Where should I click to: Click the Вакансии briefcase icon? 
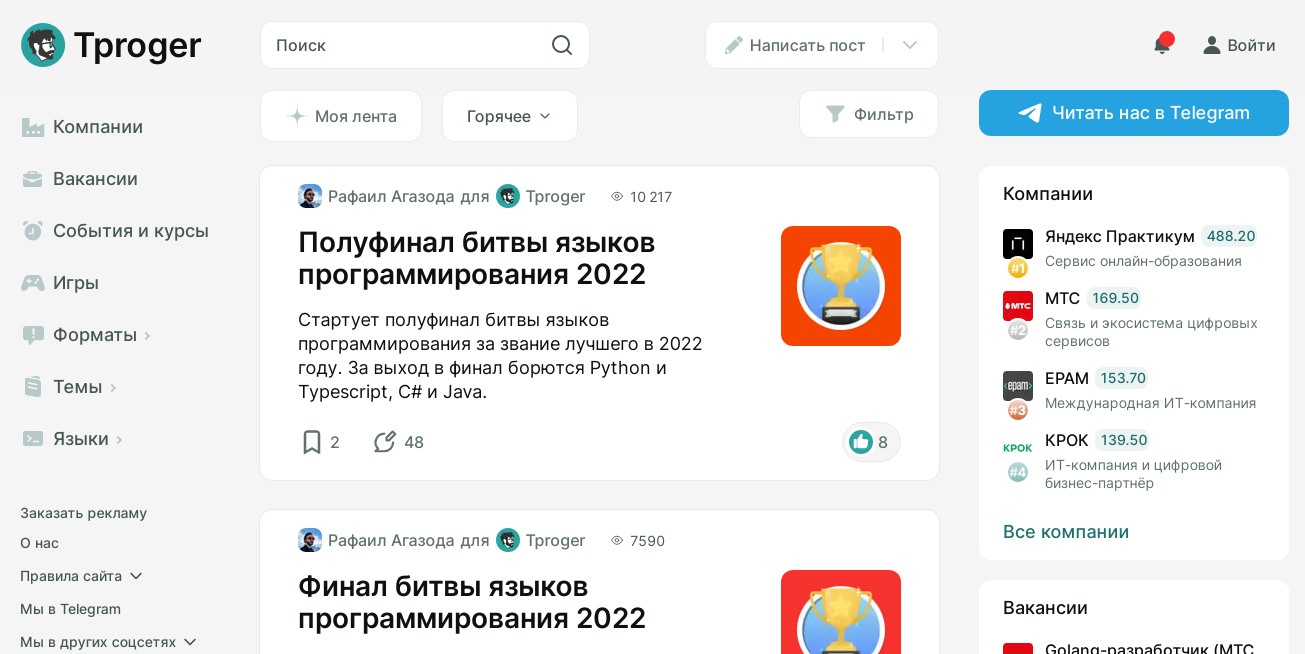33,179
